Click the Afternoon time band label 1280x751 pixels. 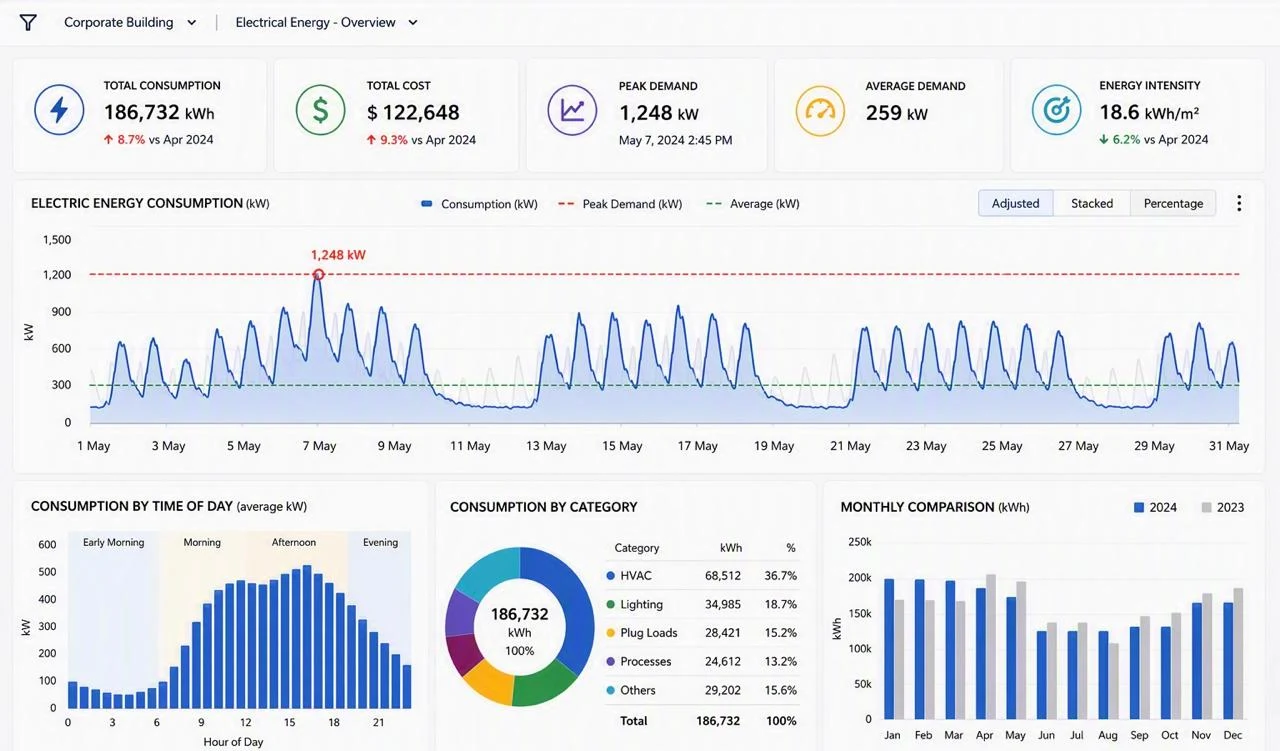(294, 543)
